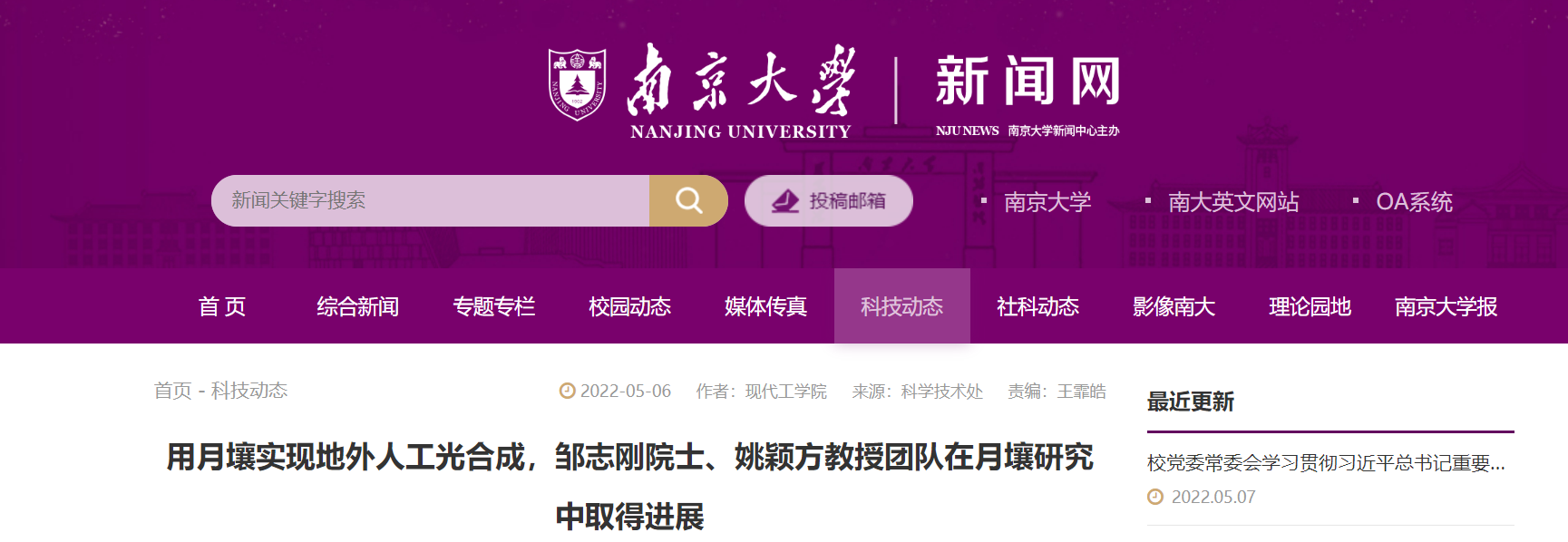Screen dimensions: 1568x542
Task: Open the 南京大学 top link
Action: [1047, 201]
